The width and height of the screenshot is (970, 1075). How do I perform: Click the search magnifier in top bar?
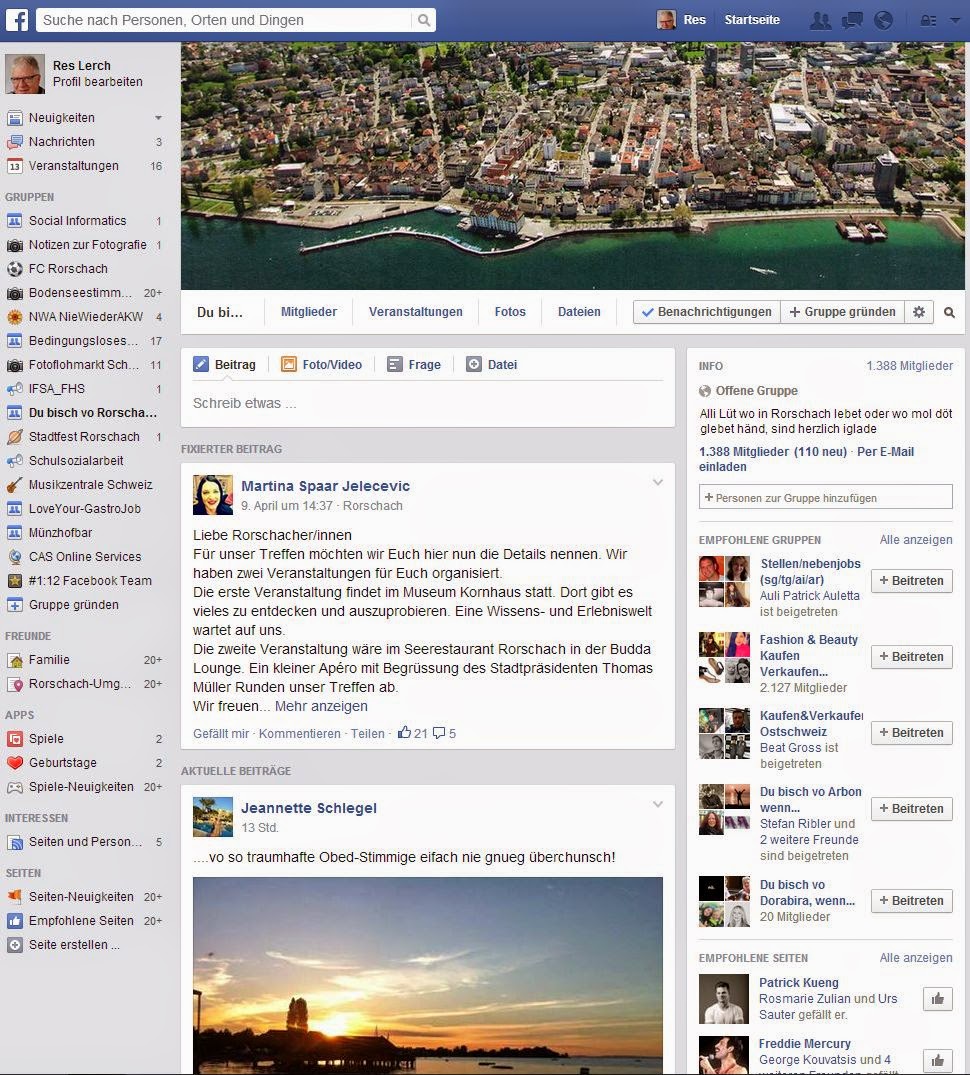(x=424, y=20)
